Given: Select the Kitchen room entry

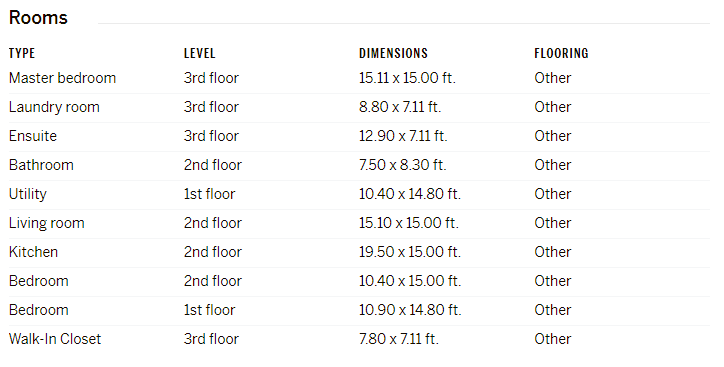Looking at the screenshot, I should click(x=33, y=252).
